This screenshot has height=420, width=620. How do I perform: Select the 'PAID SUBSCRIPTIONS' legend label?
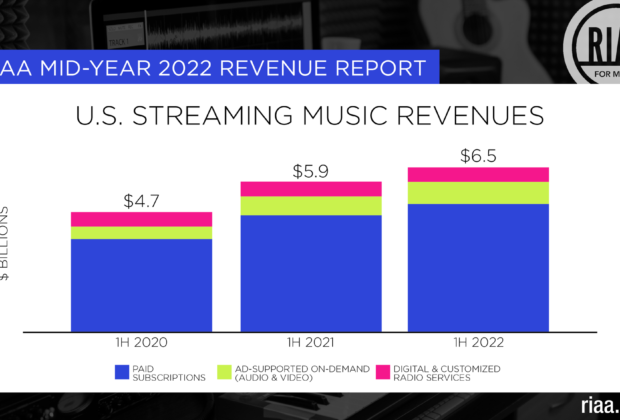point(169,373)
